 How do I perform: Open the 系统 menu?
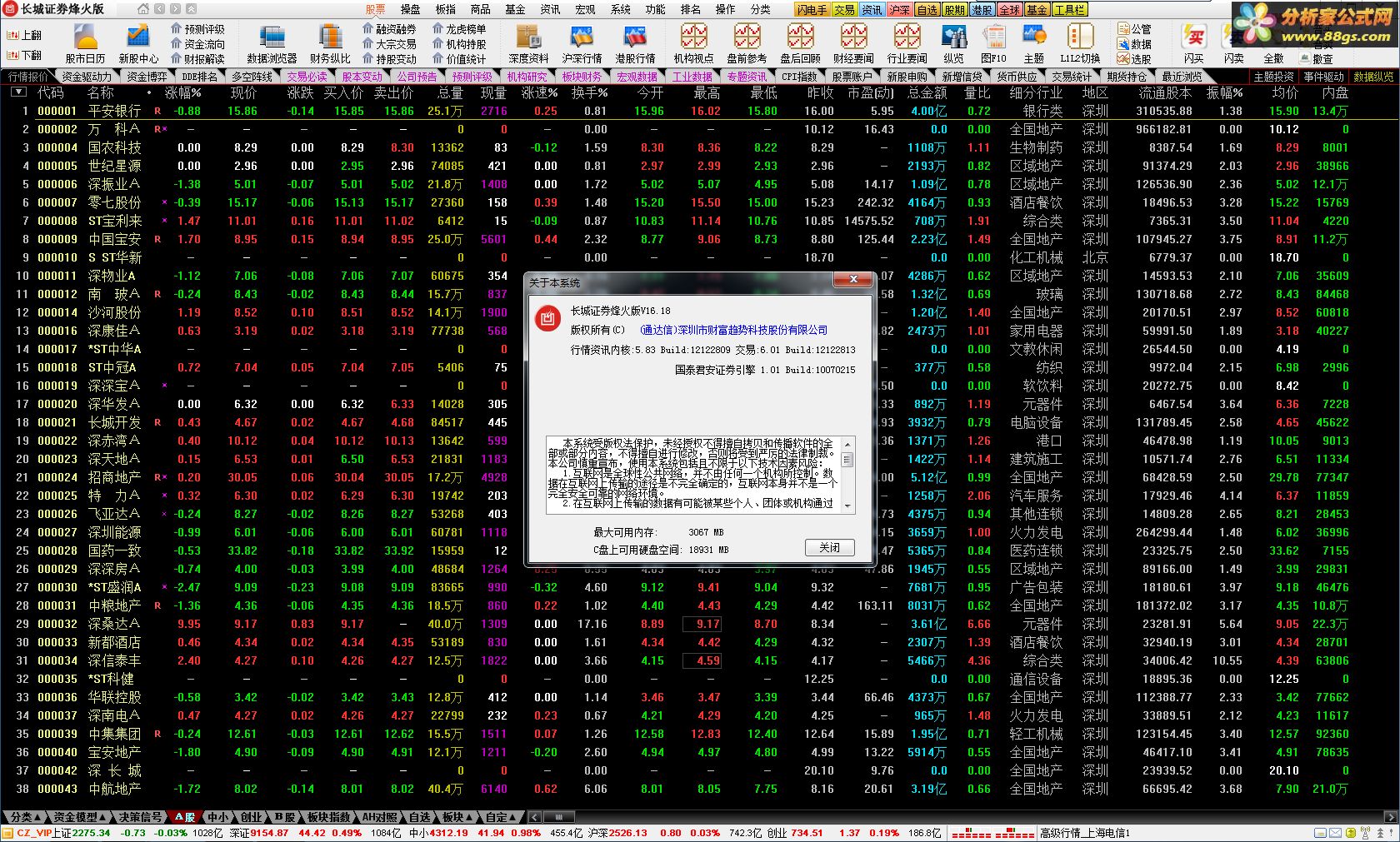click(621, 10)
